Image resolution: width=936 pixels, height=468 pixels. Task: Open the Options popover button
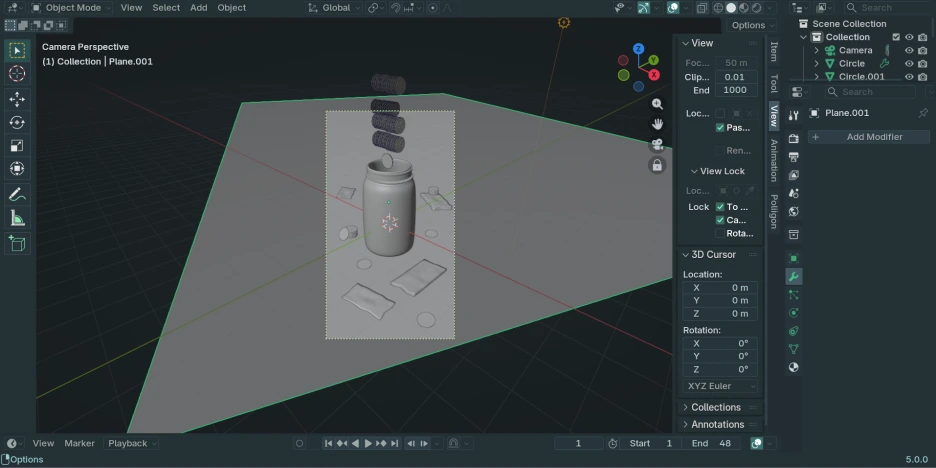coord(749,25)
